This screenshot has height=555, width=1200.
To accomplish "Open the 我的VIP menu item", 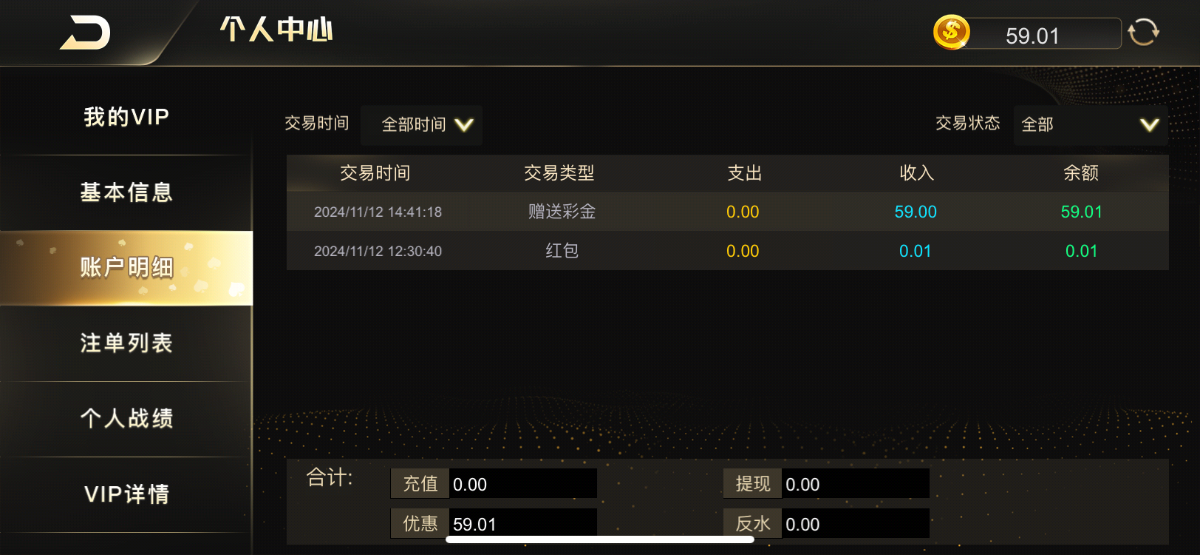I will (x=126, y=117).
